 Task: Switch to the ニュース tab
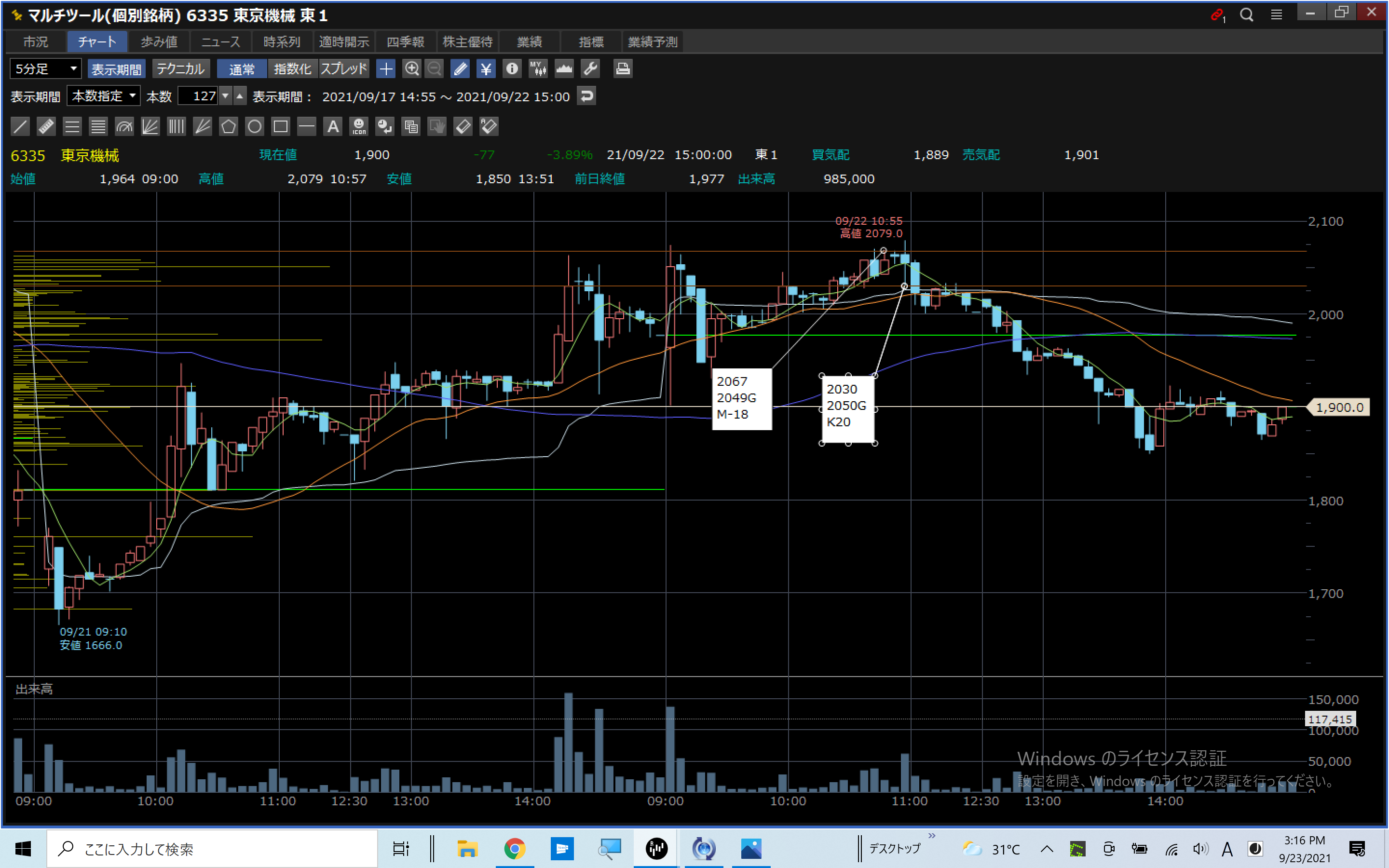(x=220, y=42)
